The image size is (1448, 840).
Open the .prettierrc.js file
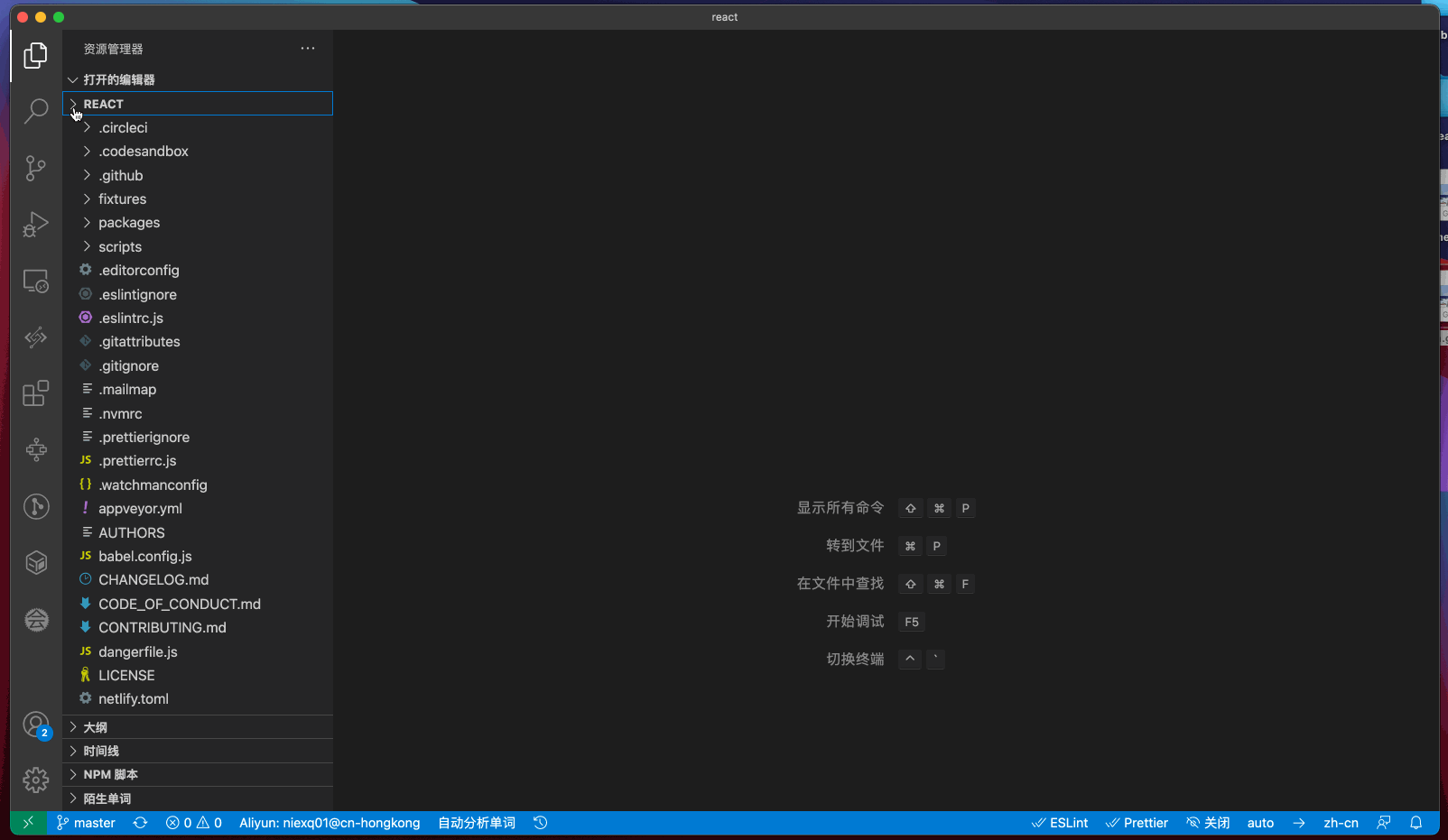coord(198,461)
